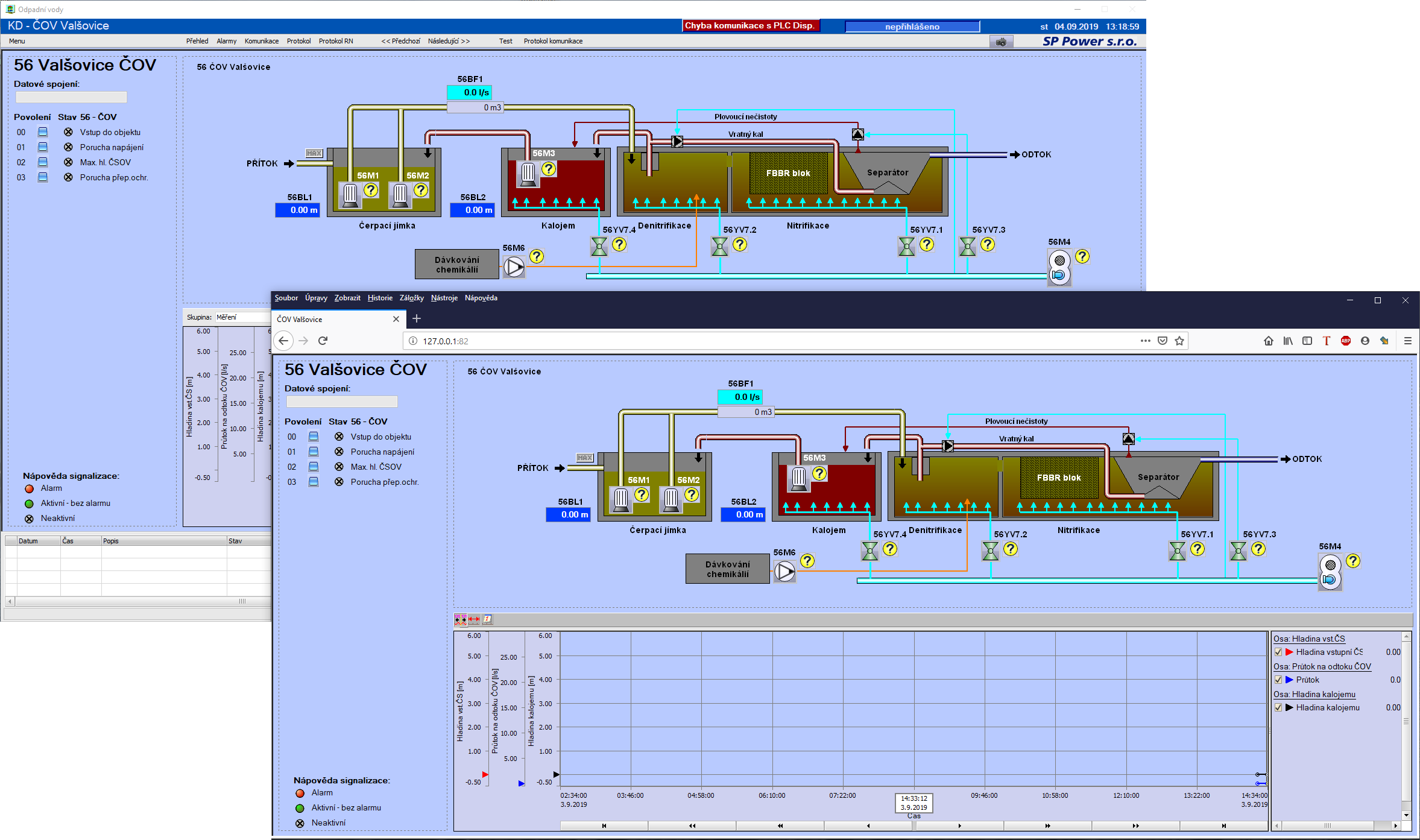Click the 56M6 dosing pump symbol in browser view

point(784,571)
